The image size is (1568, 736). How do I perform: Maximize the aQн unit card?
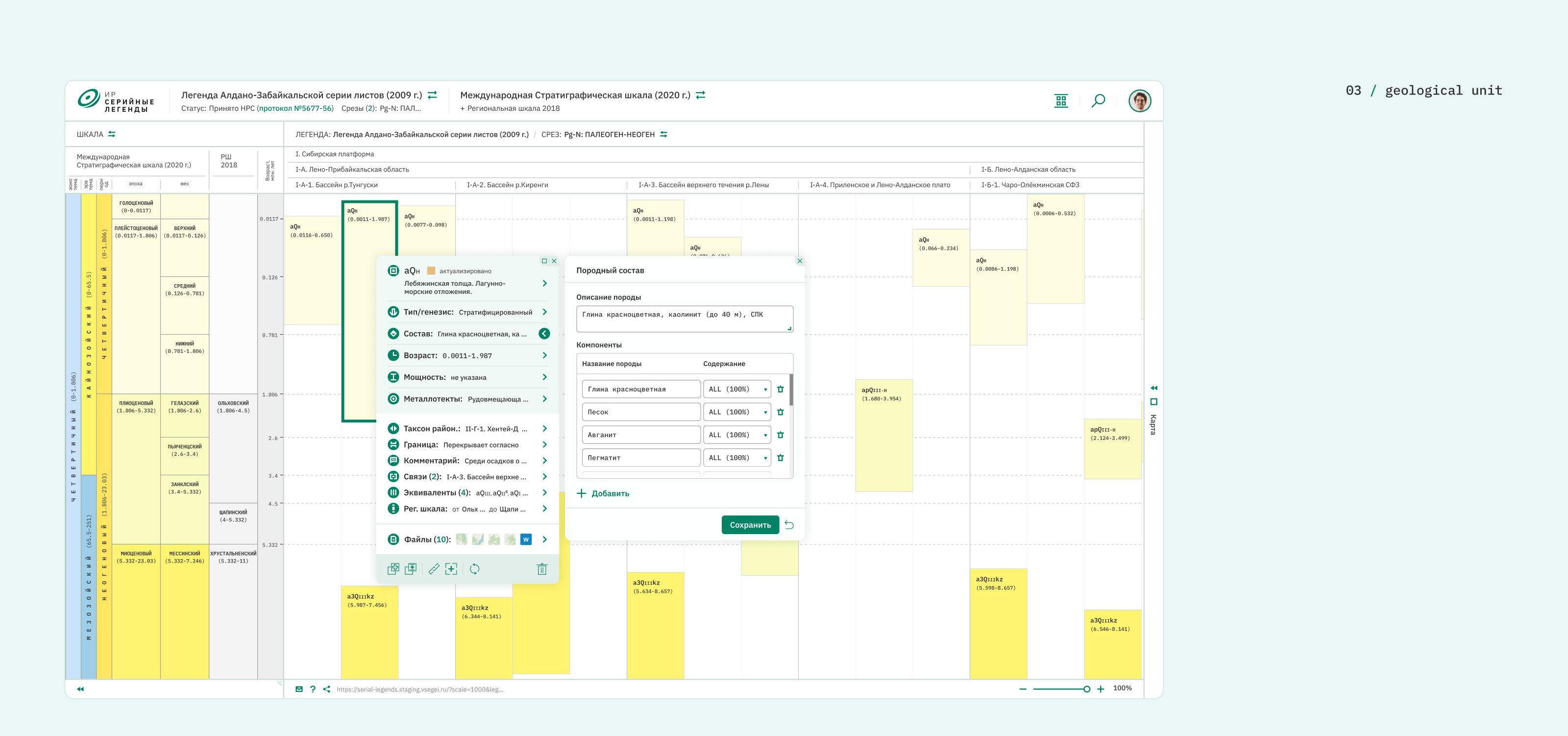pos(544,261)
